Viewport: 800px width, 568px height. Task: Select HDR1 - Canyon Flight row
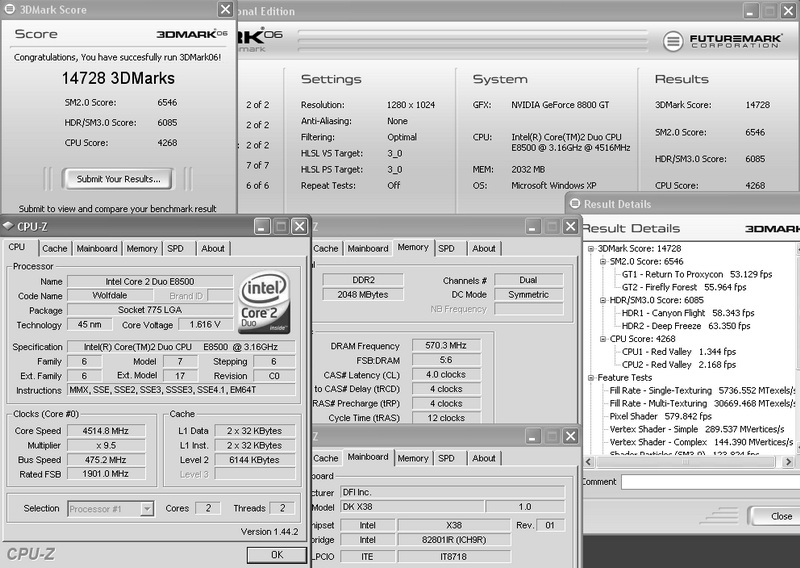pyautogui.click(x=688, y=313)
